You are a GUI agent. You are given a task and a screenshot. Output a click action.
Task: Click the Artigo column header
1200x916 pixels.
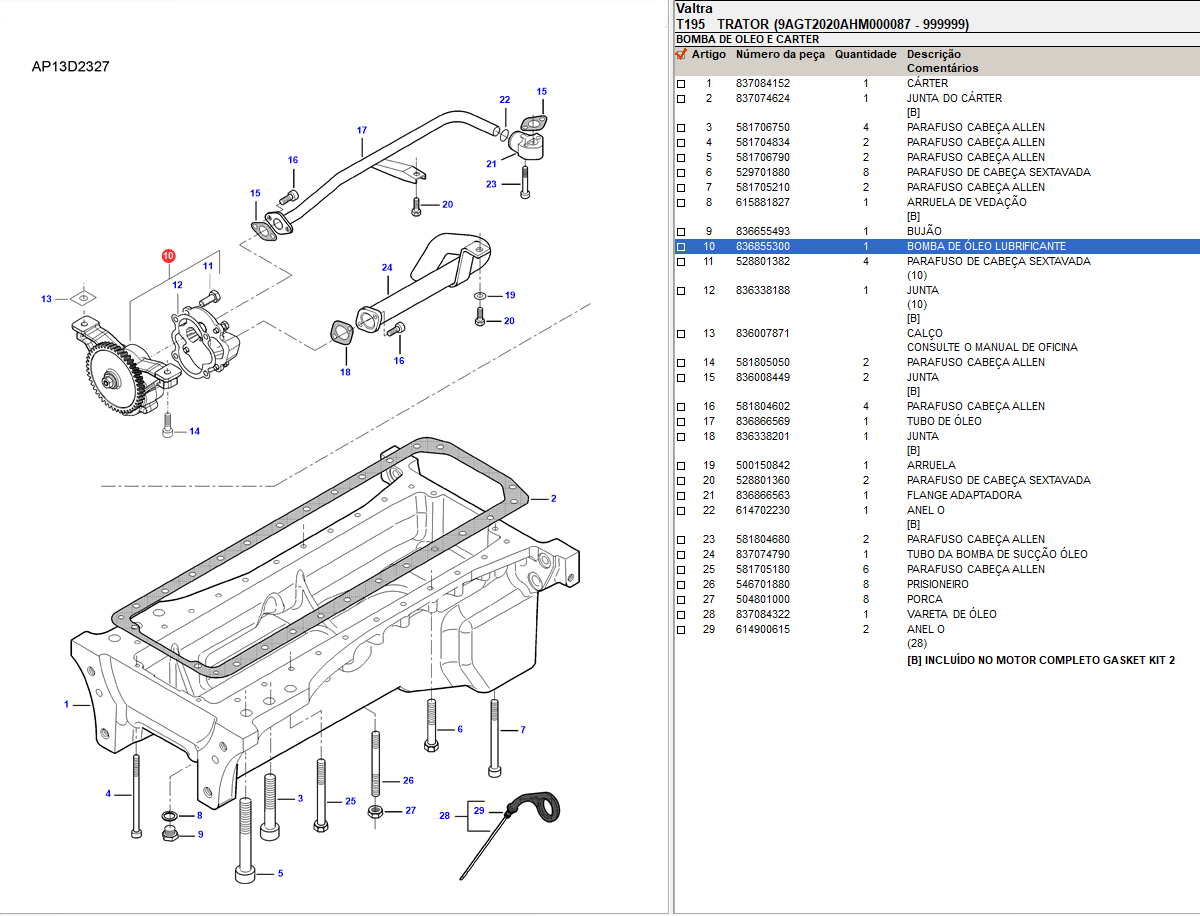pos(709,54)
